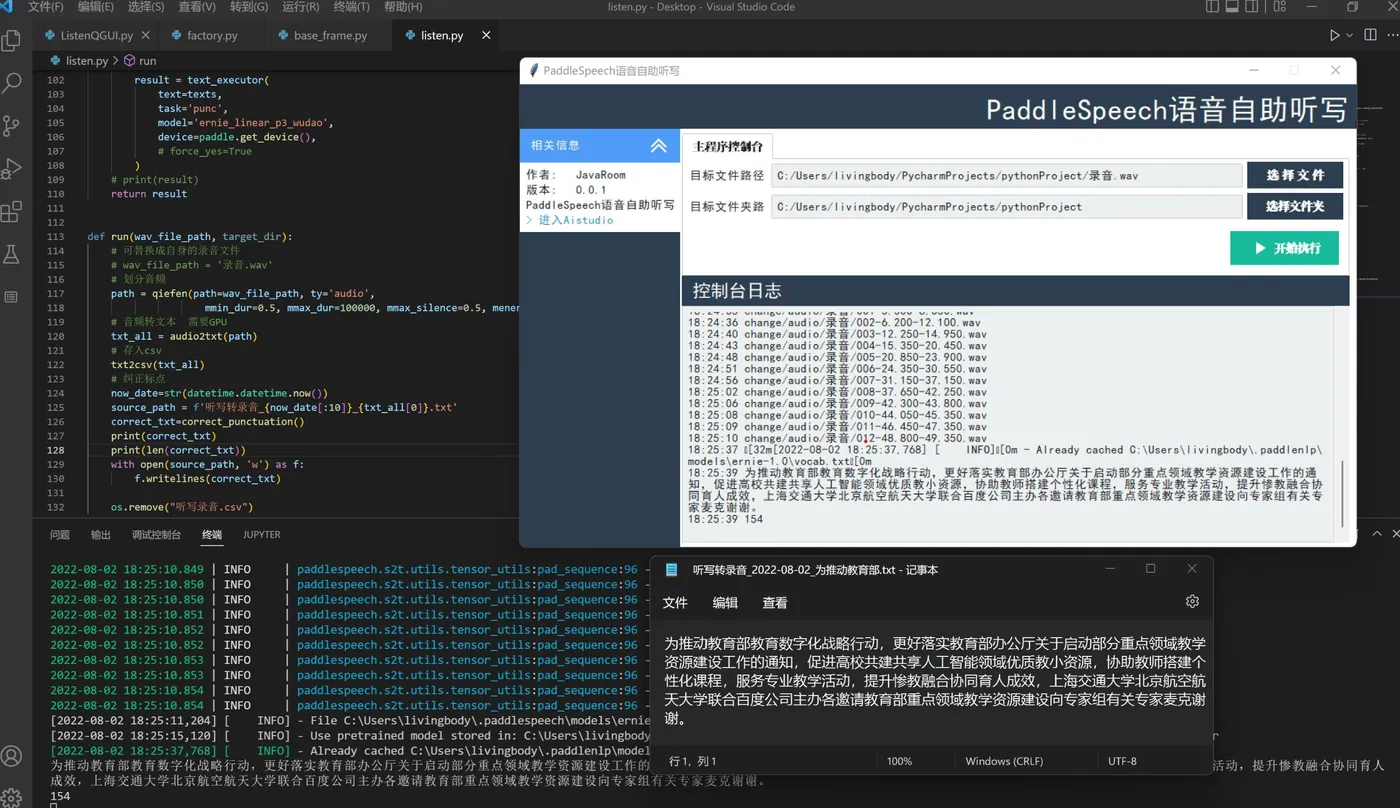Viewport: 1400px width, 808px height.
Task: Follow the 进入Aistudio link
Action: coord(576,220)
